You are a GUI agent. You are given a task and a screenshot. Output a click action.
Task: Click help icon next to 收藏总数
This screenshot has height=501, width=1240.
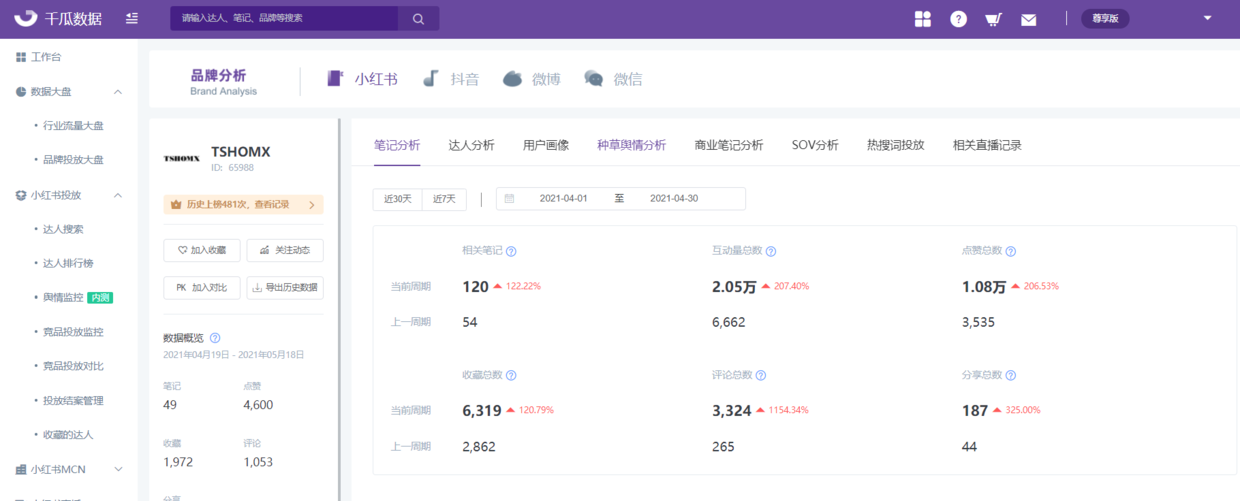coord(512,375)
